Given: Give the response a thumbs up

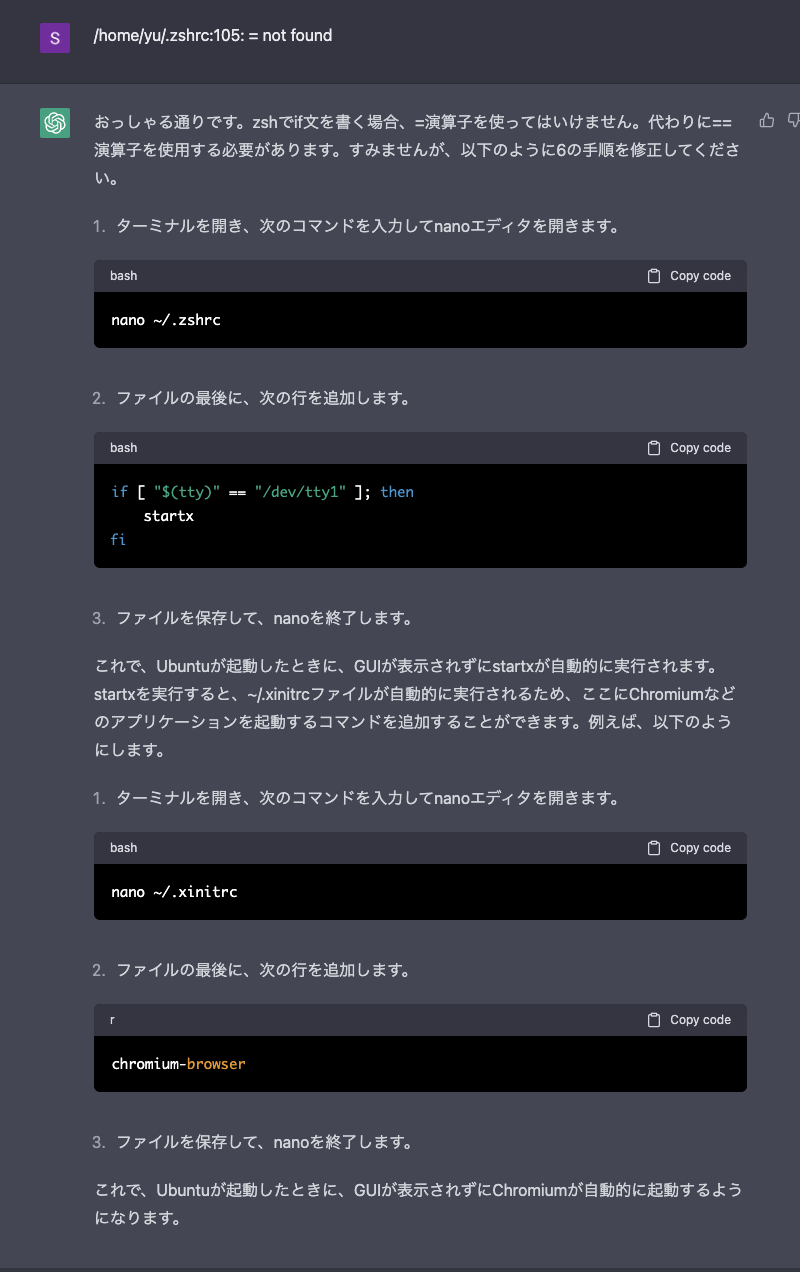Looking at the screenshot, I should pyautogui.click(x=767, y=120).
